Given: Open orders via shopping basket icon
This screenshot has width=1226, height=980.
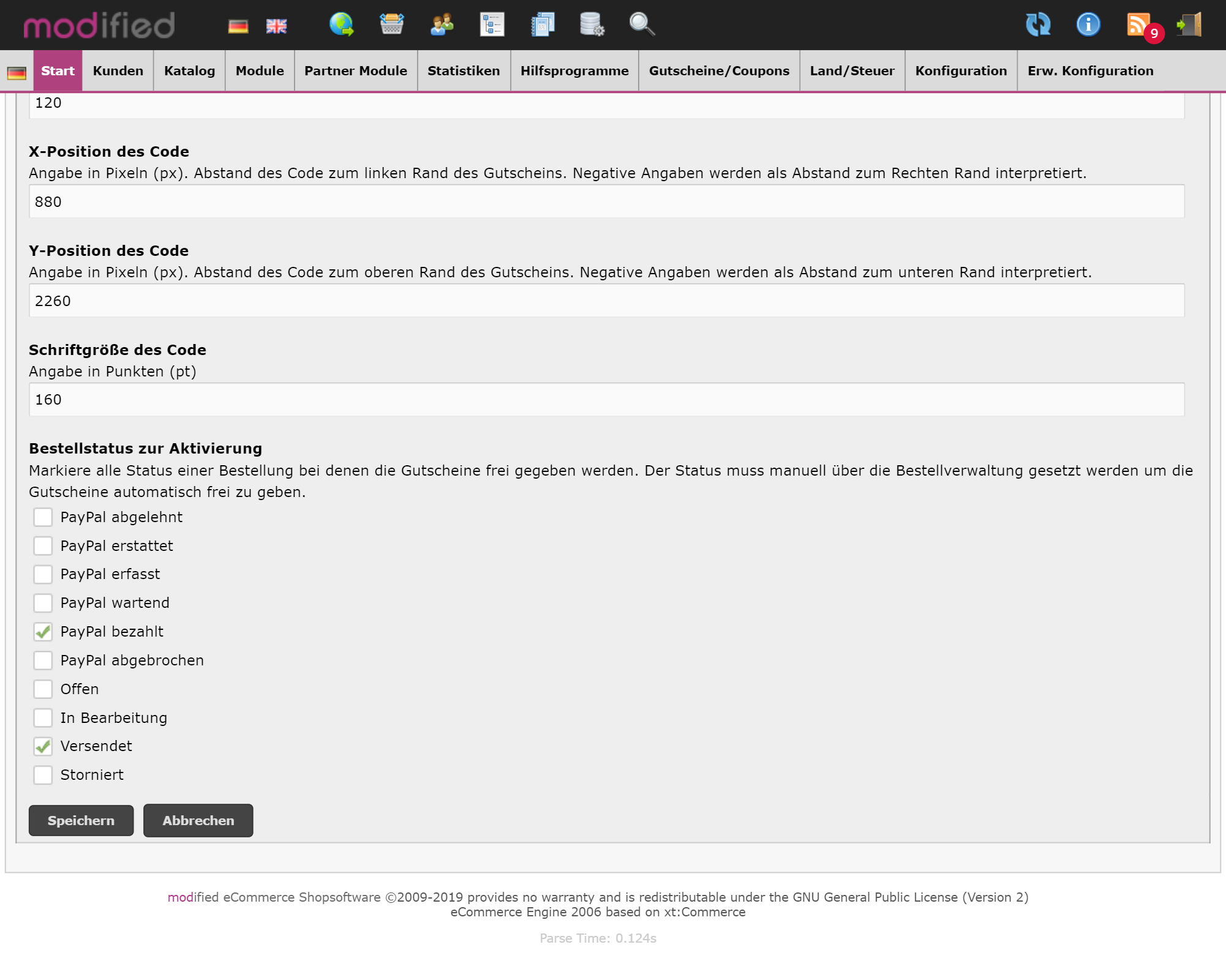Looking at the screenshot, I should 391,24.
